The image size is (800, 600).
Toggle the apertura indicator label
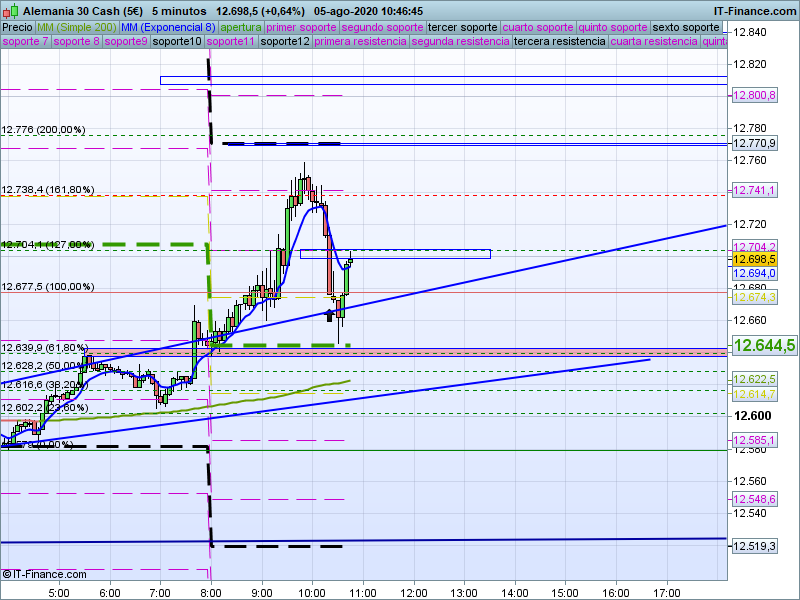(x=241, y=27)
